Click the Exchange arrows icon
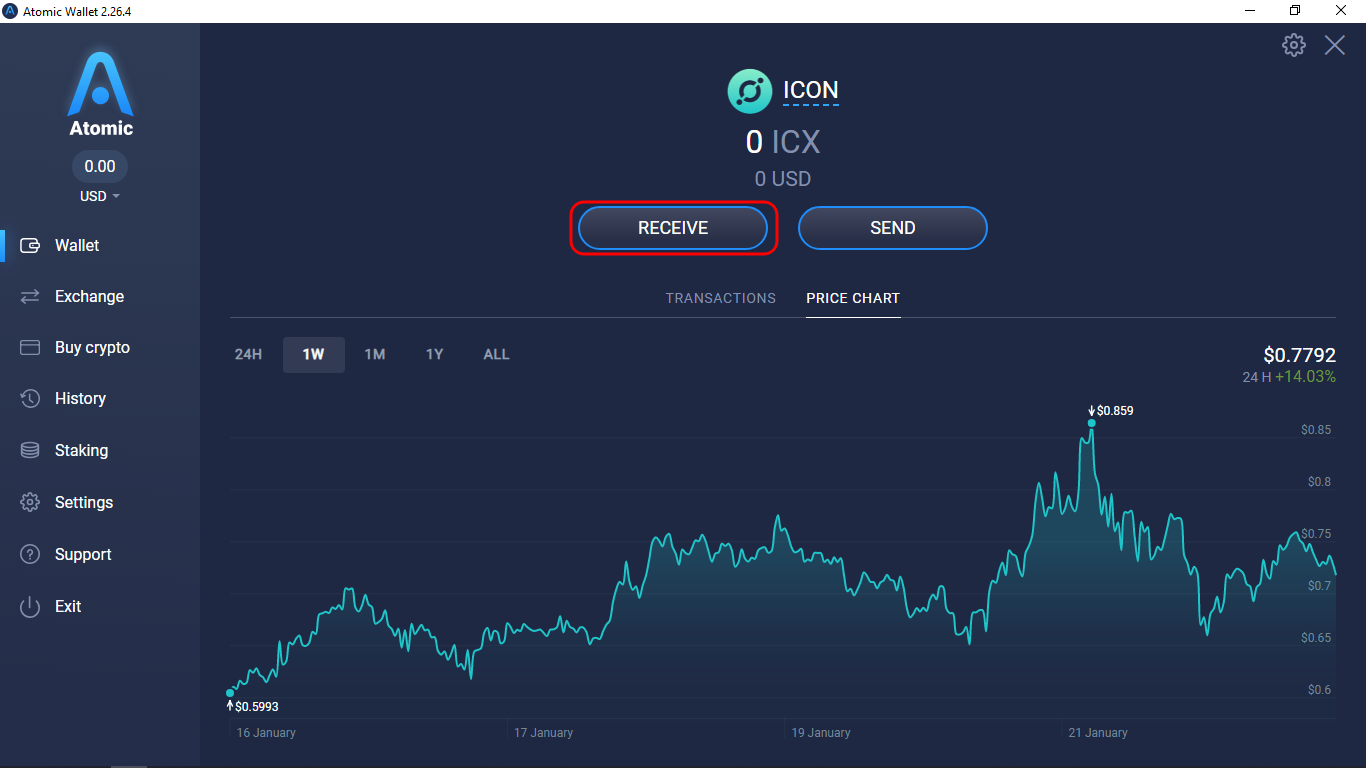The width and height of the screenshot is (1366, 768). click(30, 296)
